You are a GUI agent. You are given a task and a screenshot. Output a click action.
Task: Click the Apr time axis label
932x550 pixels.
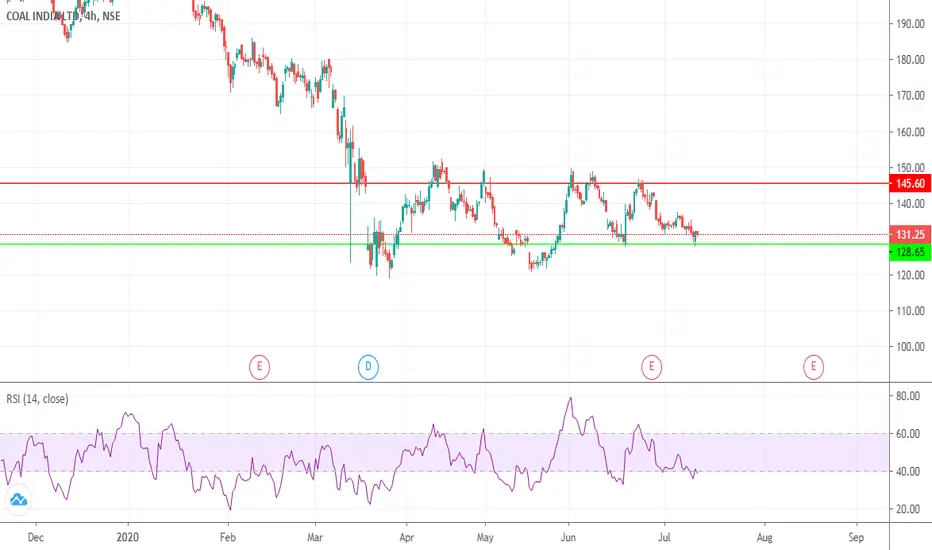pyautogui.click(x=407, y=538)
